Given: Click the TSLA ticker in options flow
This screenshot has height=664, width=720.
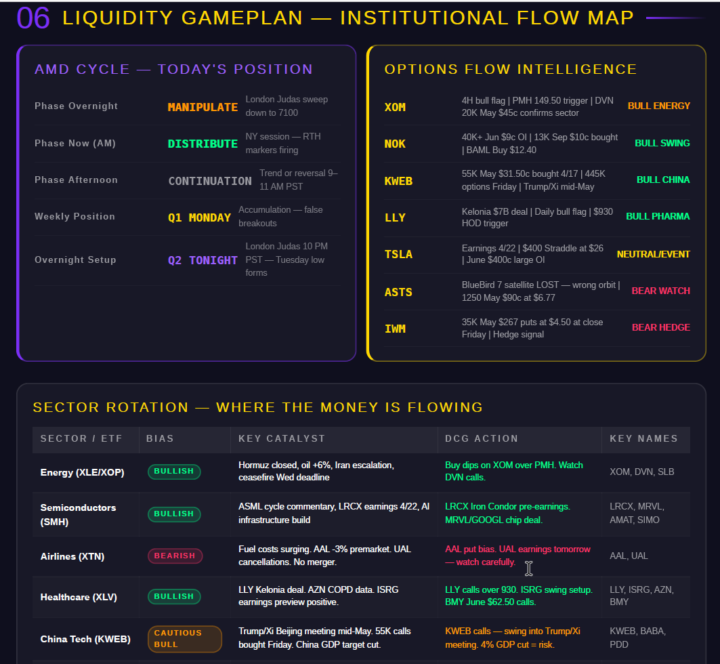Looking at the screenshot, I should coord(399,254).
